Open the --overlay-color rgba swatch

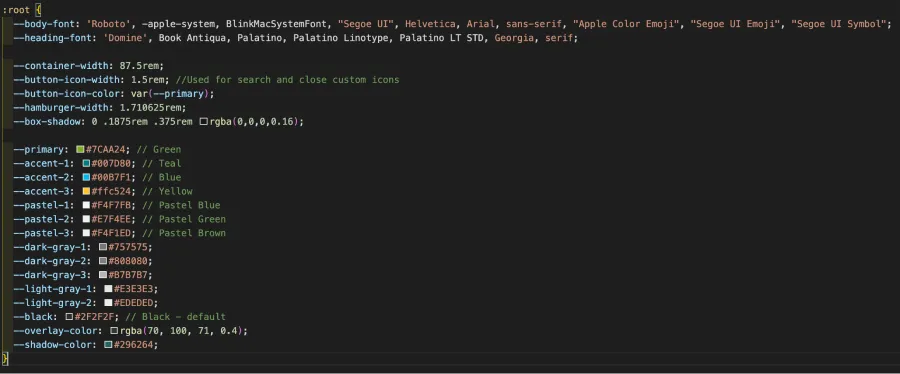[114, 331]
